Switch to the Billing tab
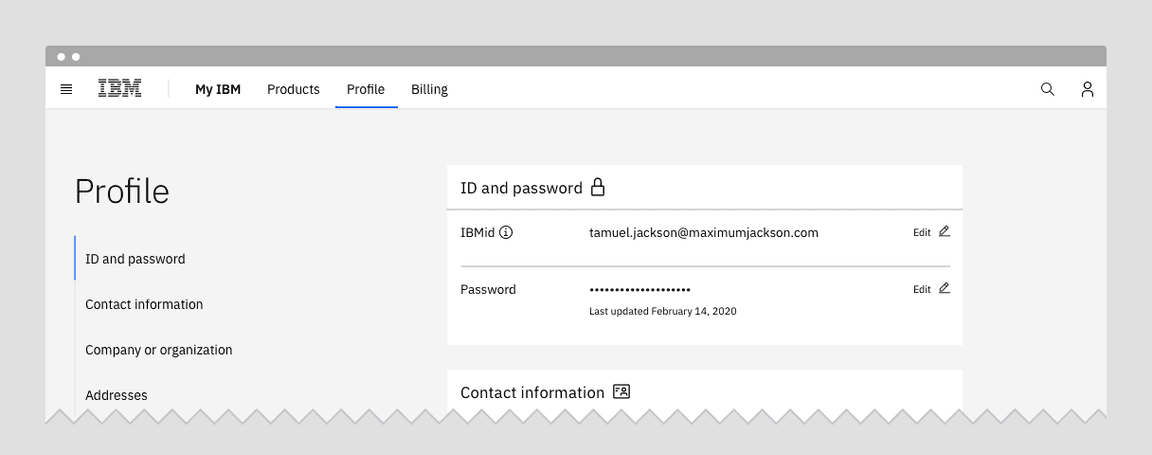Viewport: 1152px width, 455px height. [429, 90]
